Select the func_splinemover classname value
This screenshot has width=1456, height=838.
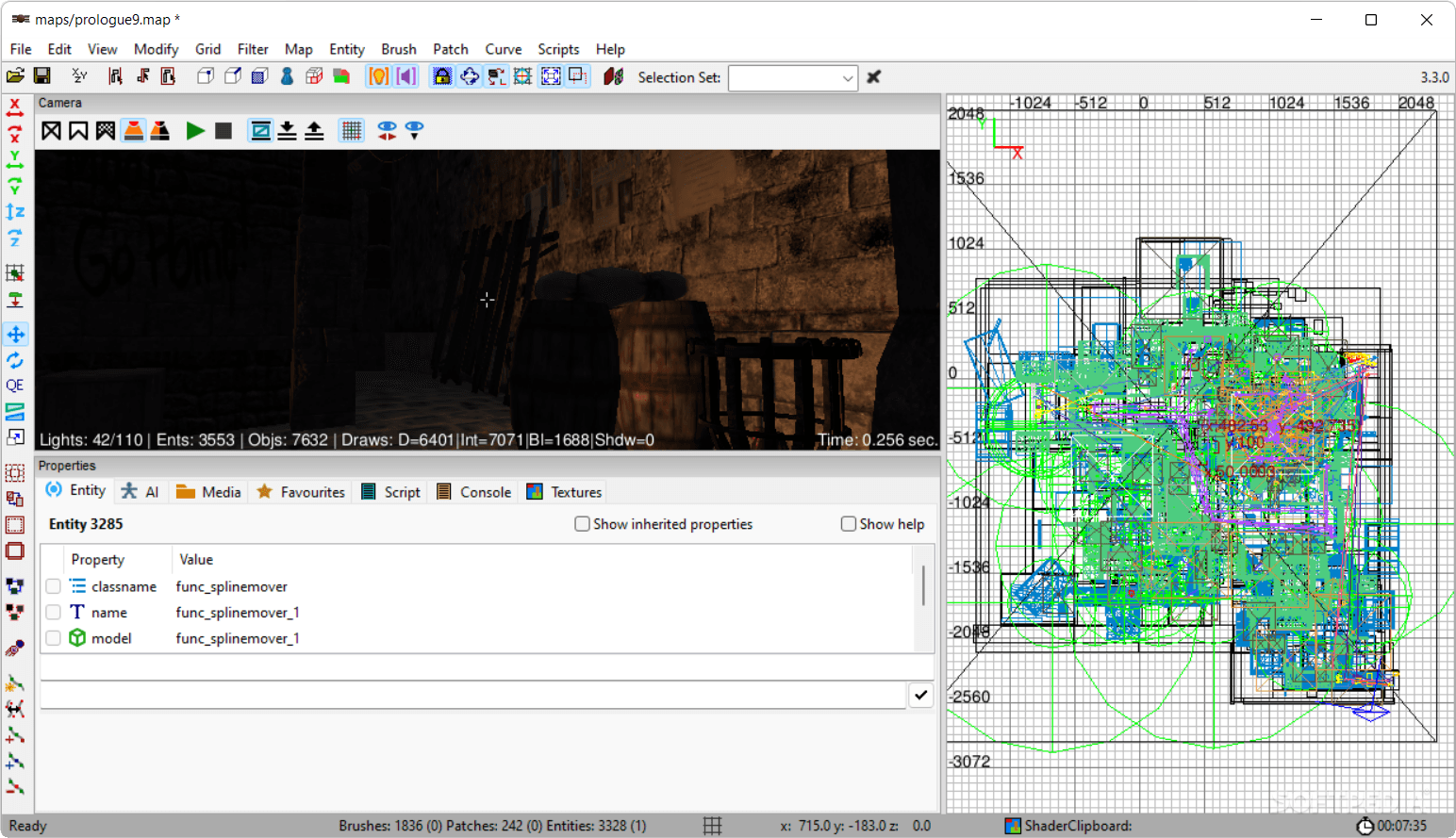pyautogui.click(x=231, y=586)
